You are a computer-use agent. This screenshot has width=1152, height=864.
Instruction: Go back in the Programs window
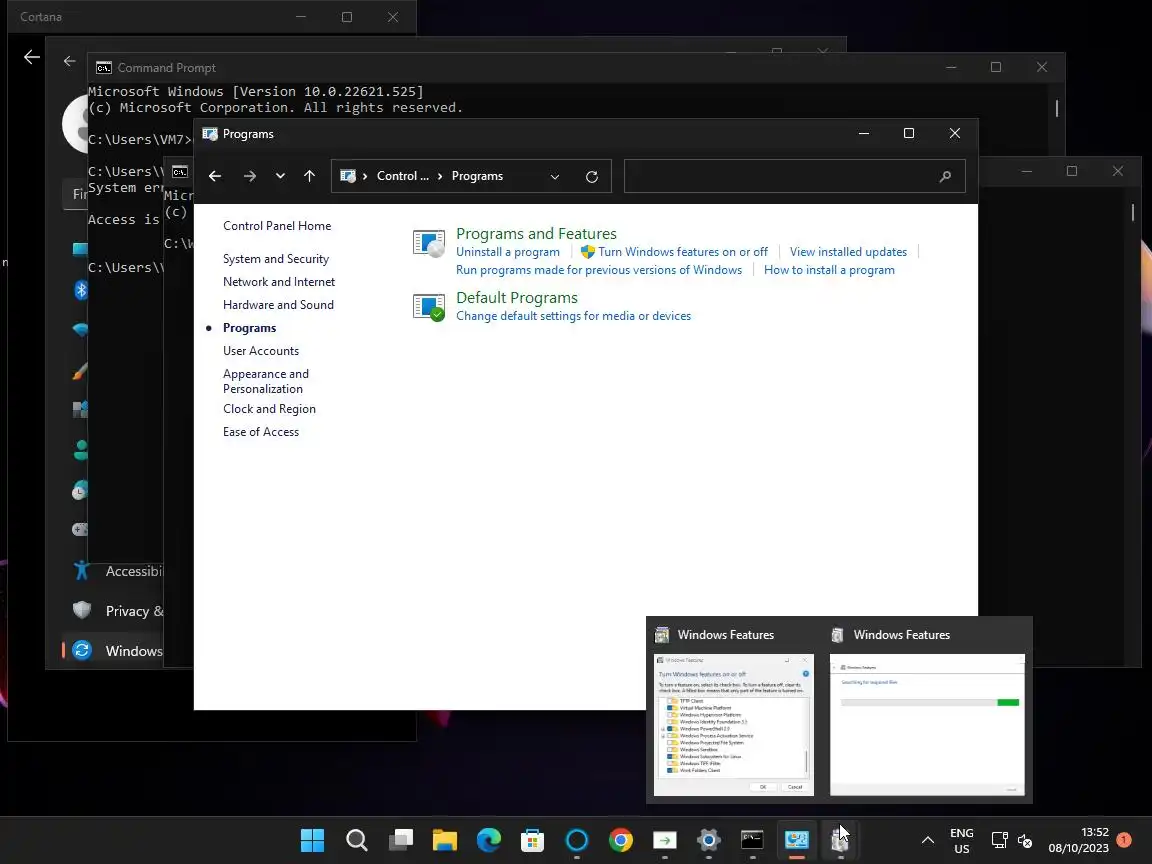point(215,176)
